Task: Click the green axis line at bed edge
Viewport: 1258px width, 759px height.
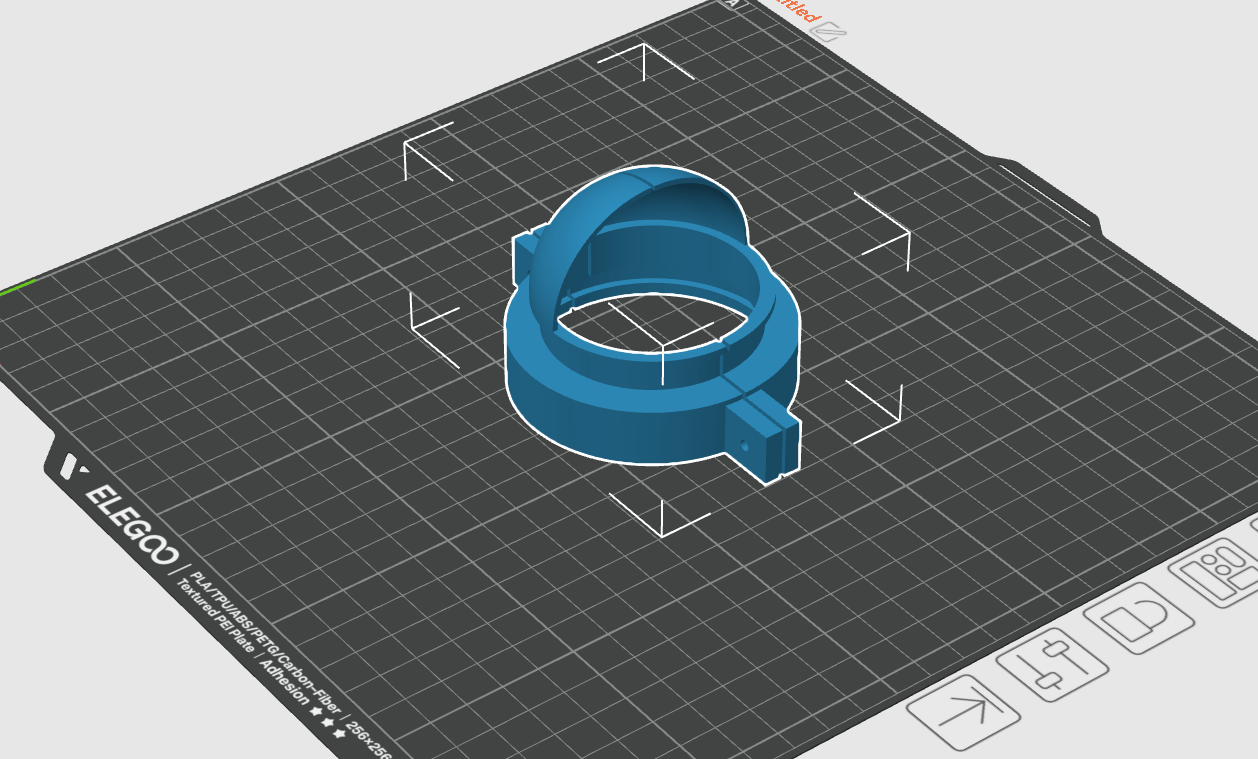Action: [x=18, y=287]
